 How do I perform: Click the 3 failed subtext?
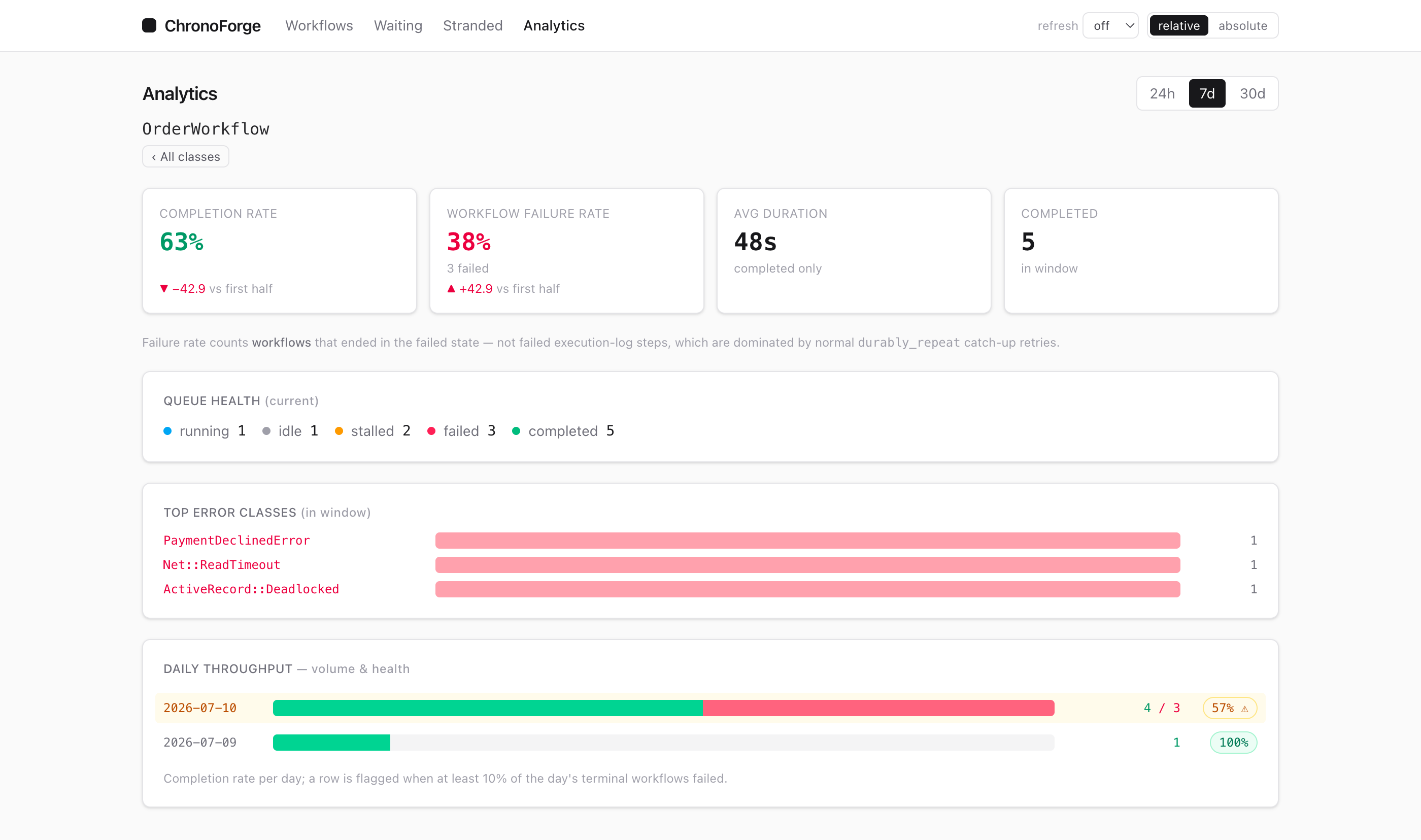(467, 268)
